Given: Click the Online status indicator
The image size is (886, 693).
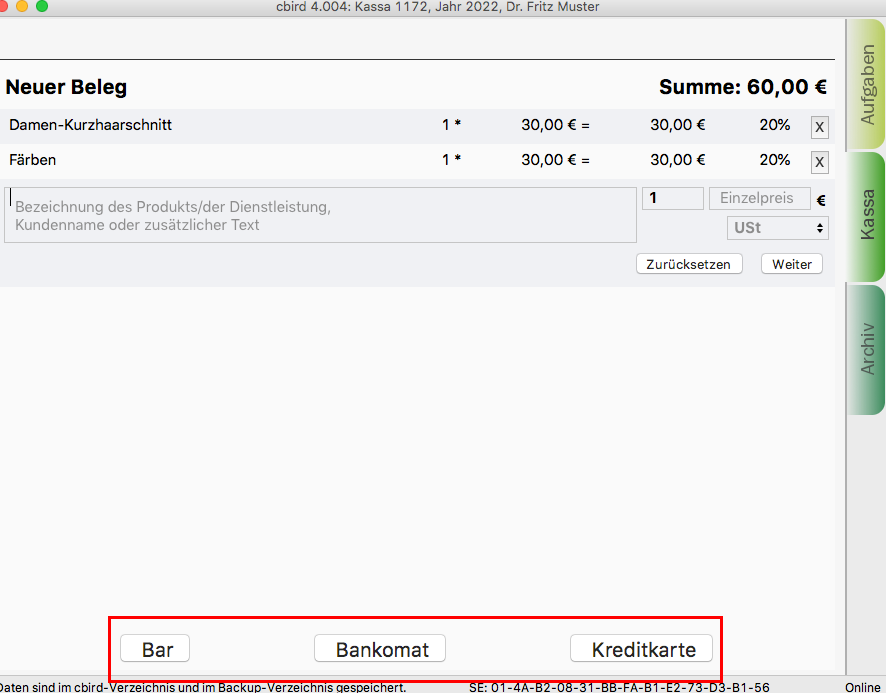Looking at the screenshot, I should [862, 687].
